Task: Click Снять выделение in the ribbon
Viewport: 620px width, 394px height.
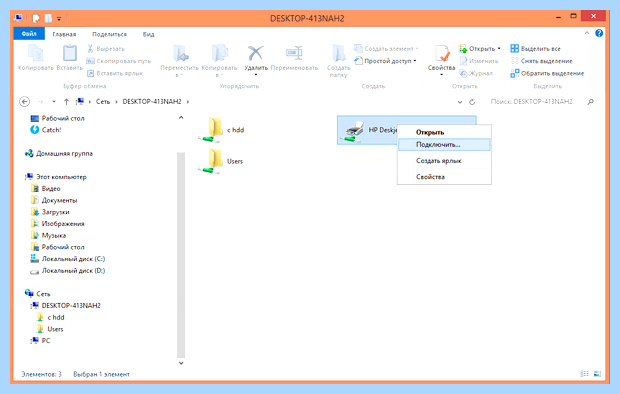Action: click(x=541, y=61)
